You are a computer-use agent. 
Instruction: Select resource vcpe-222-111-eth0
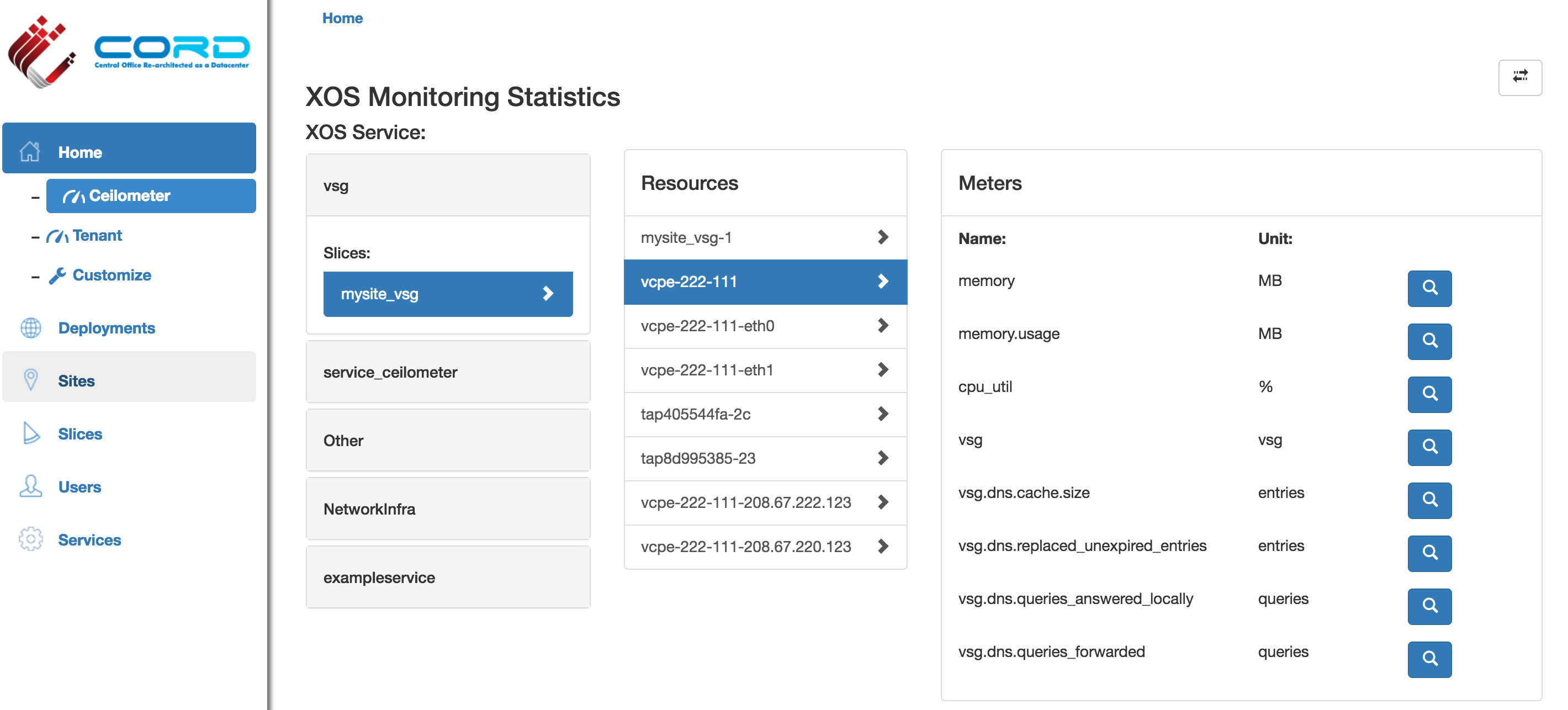tap(766, 326)
